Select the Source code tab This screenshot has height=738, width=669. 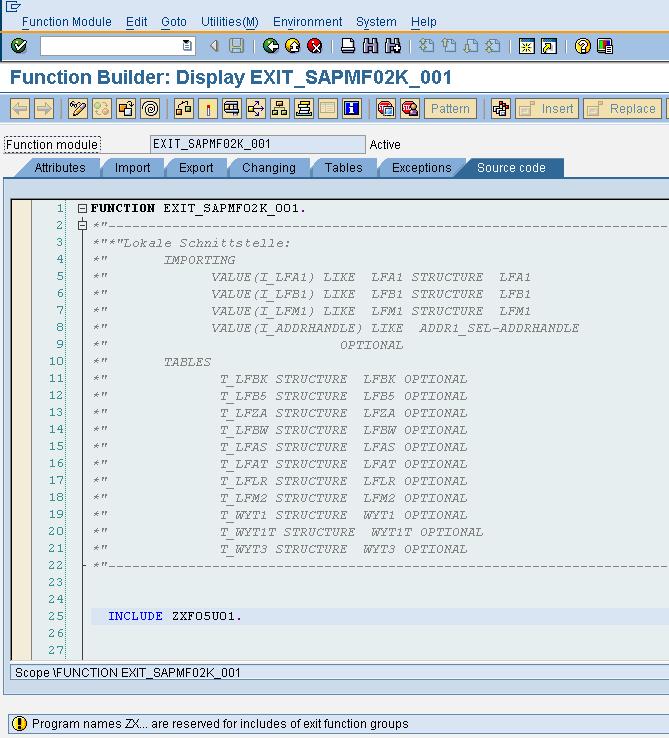[x=511, y=168]
